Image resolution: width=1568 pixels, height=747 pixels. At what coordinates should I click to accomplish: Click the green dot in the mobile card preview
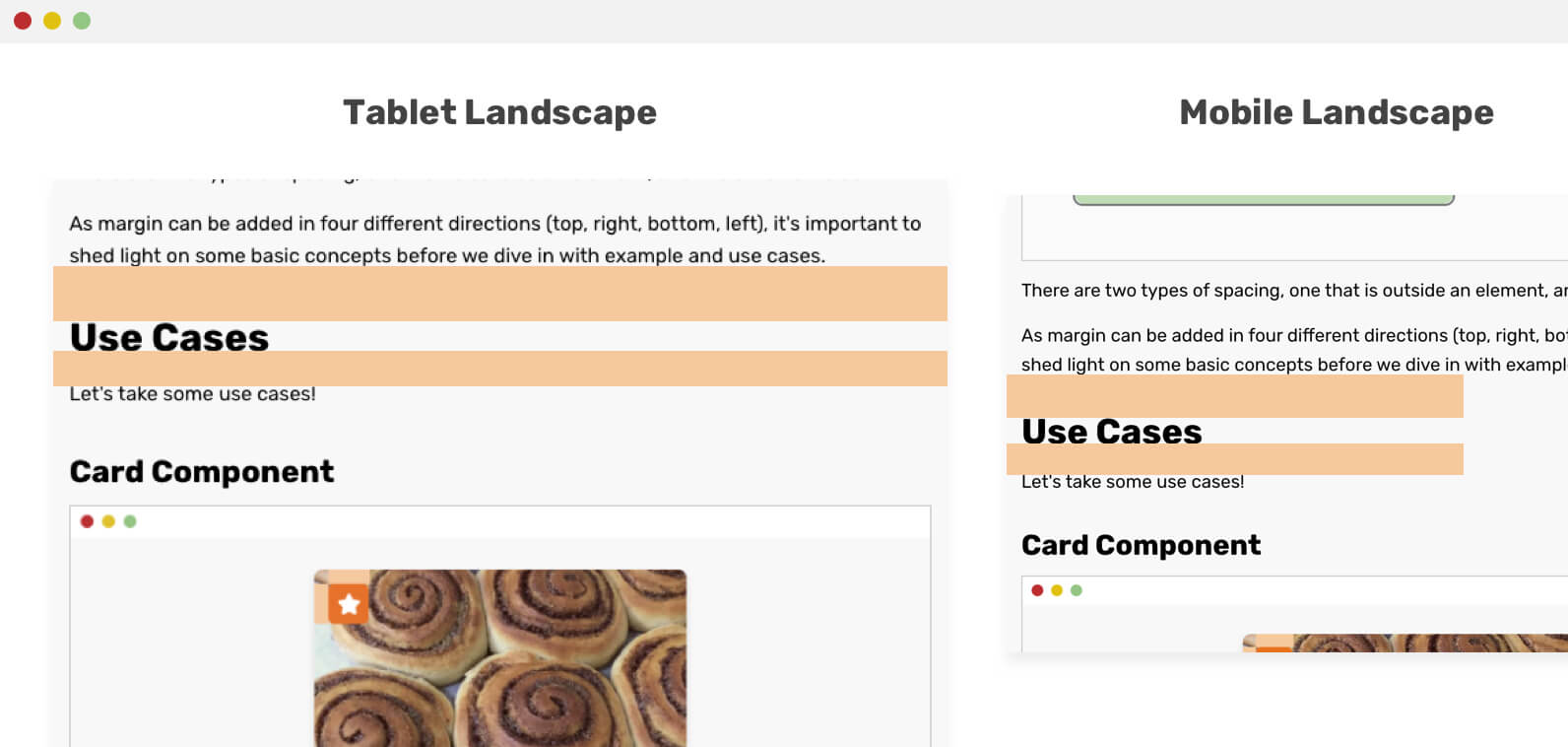point(1077,590)
